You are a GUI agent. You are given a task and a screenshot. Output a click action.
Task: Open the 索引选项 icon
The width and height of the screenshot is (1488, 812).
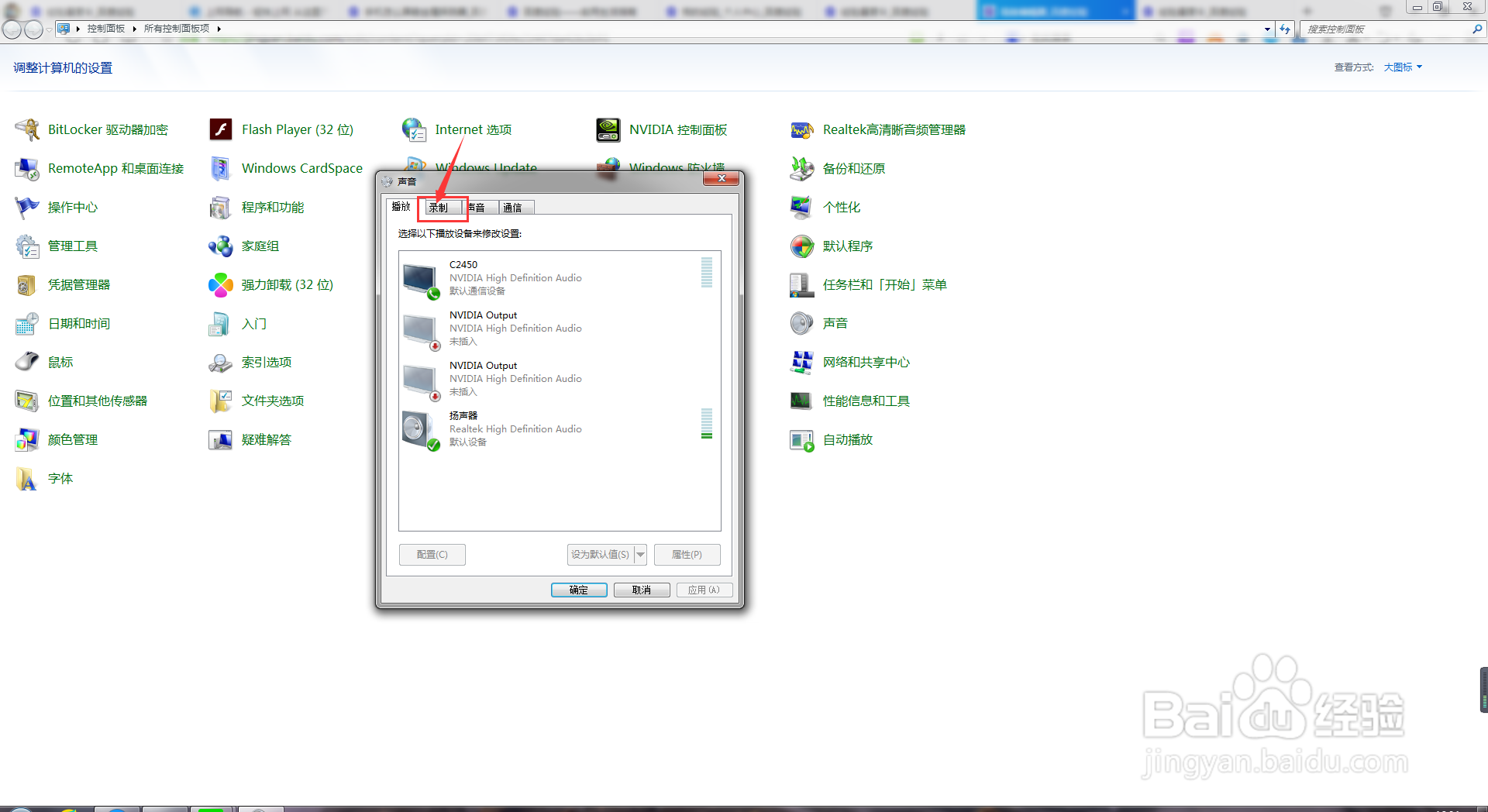click(x=221, y=362)
